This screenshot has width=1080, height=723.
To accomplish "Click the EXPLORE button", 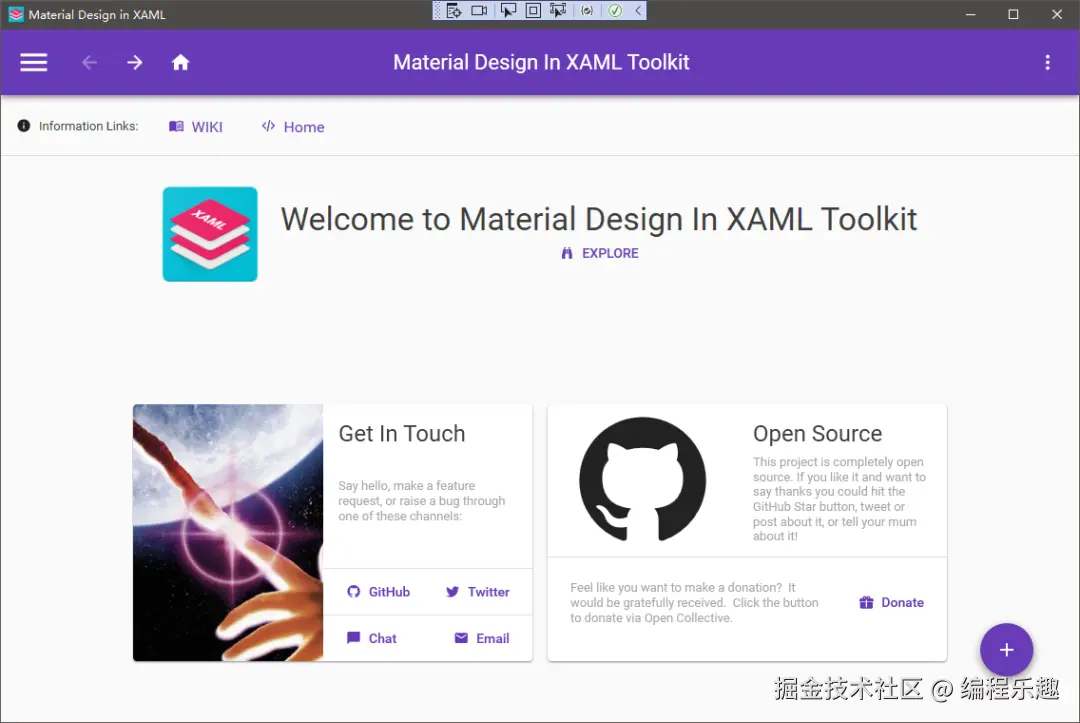I will [600, 253].
